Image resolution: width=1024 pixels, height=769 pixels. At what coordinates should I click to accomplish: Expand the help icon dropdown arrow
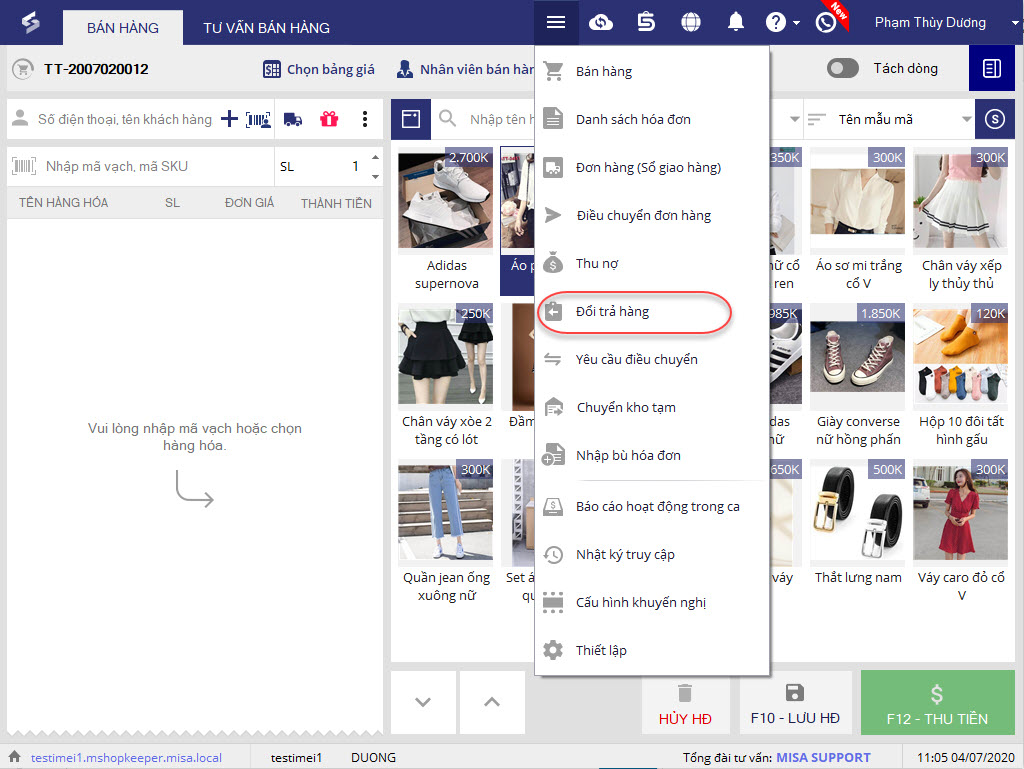796,23
